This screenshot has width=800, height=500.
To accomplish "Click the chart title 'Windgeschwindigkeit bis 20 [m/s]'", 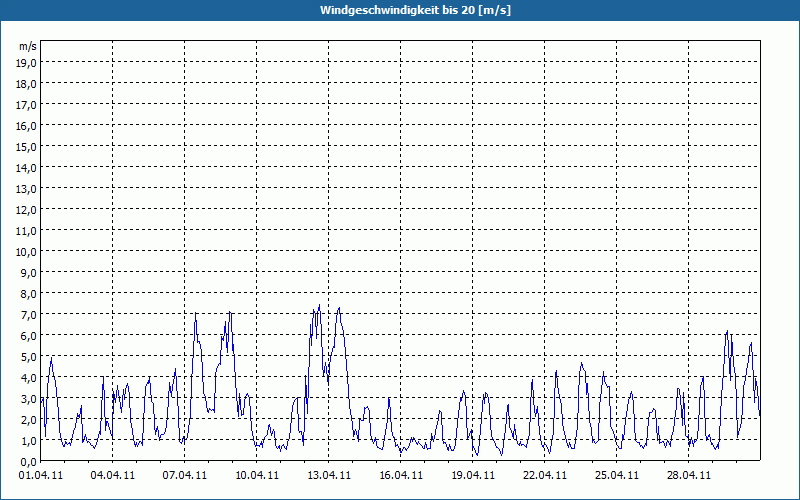I will (415, 10).
